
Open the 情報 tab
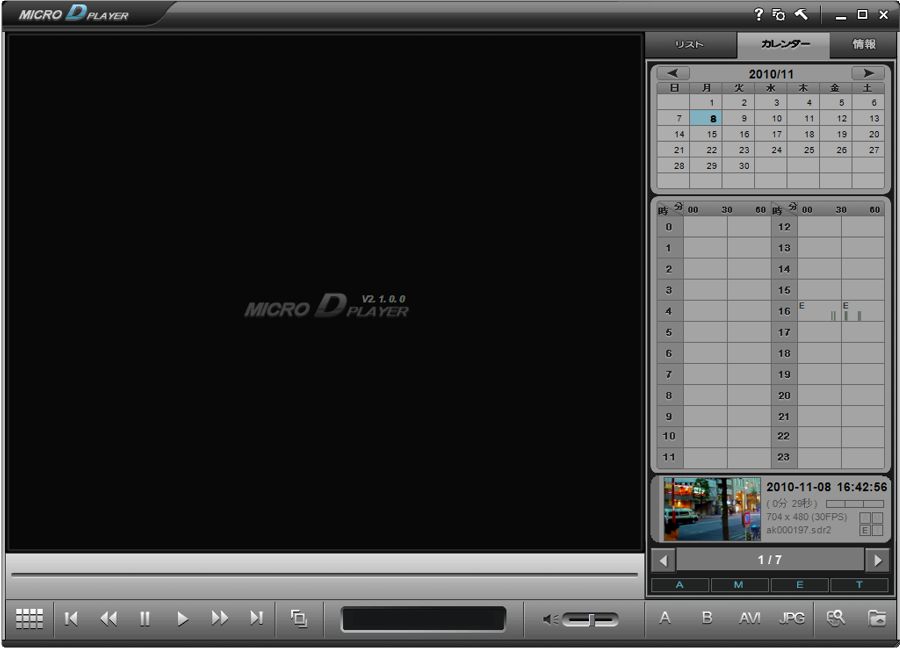(864, 45)
